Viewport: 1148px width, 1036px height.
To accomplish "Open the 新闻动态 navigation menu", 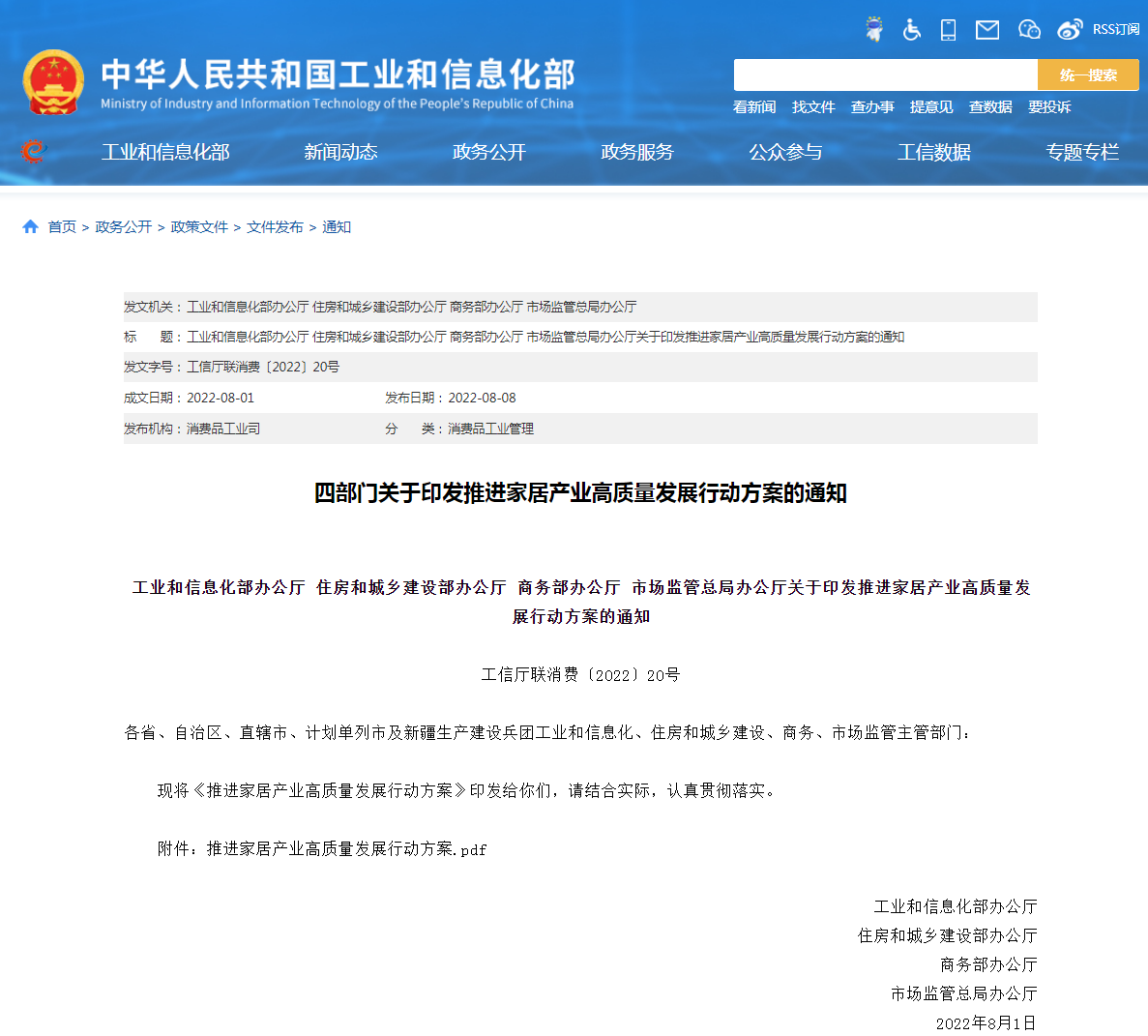I will point(340,152).
